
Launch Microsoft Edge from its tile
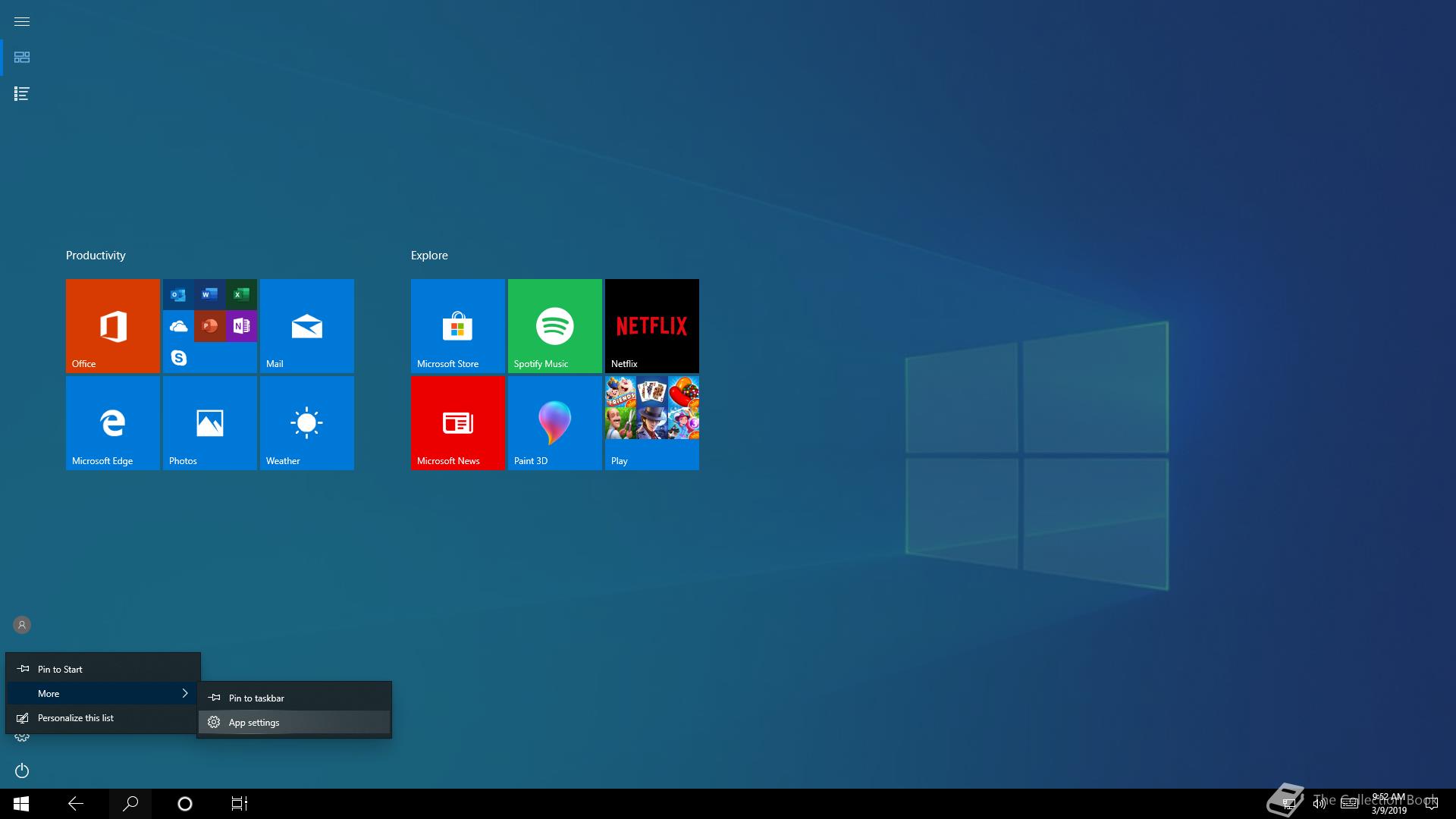(113, 423)
